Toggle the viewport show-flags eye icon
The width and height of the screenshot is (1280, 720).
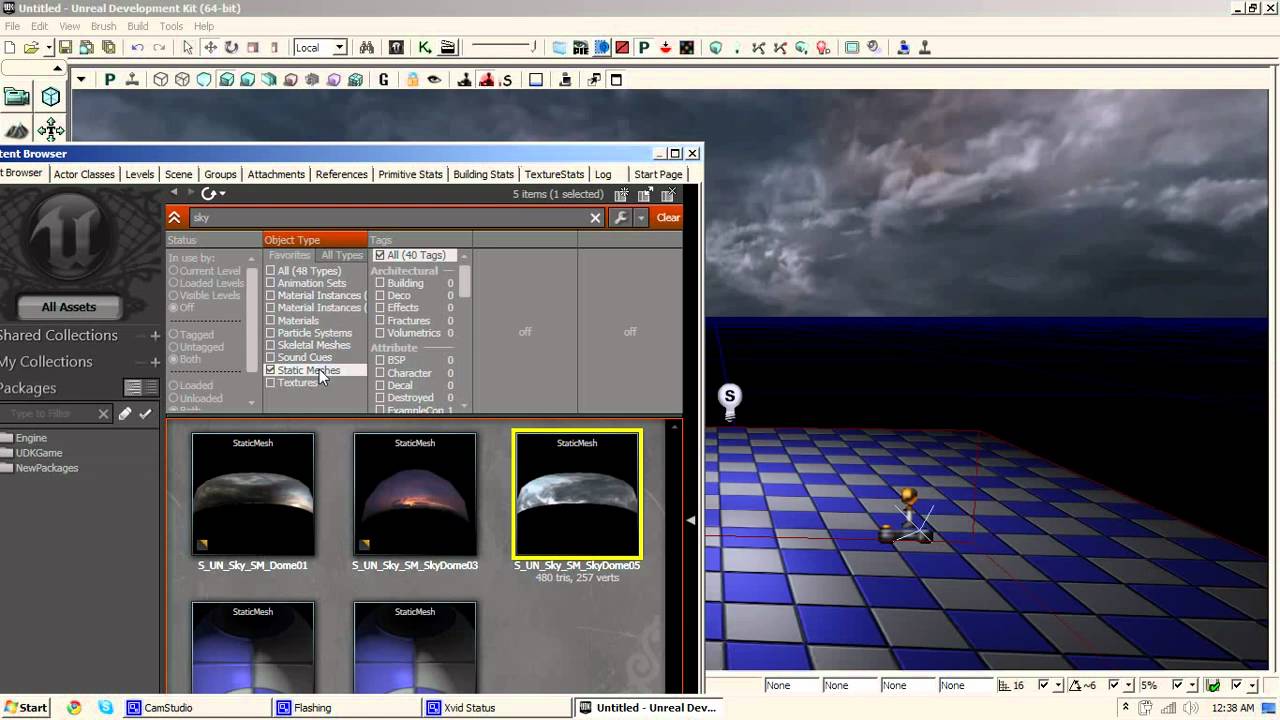click(434, 80)
